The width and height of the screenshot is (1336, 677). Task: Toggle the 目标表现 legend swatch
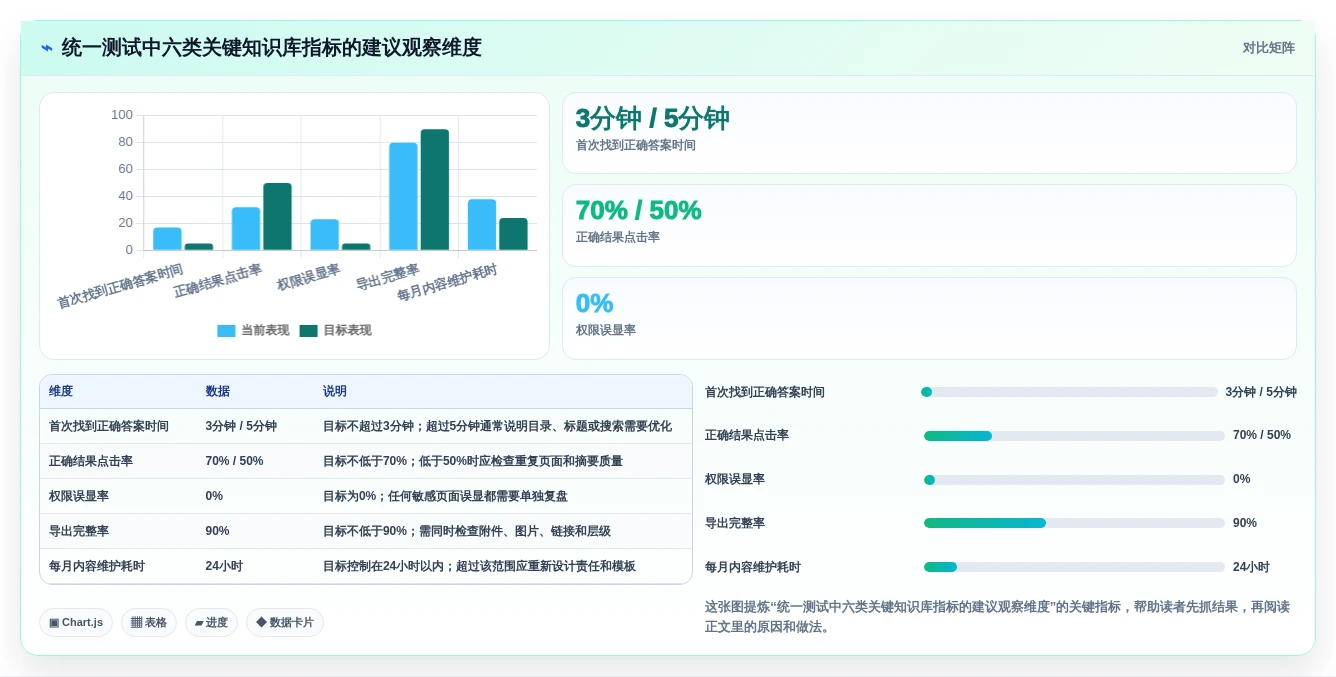tap(308, 331)
